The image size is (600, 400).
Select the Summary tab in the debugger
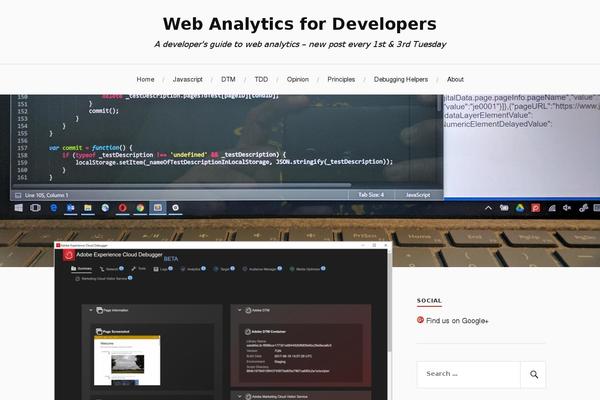tap(82, 269)
